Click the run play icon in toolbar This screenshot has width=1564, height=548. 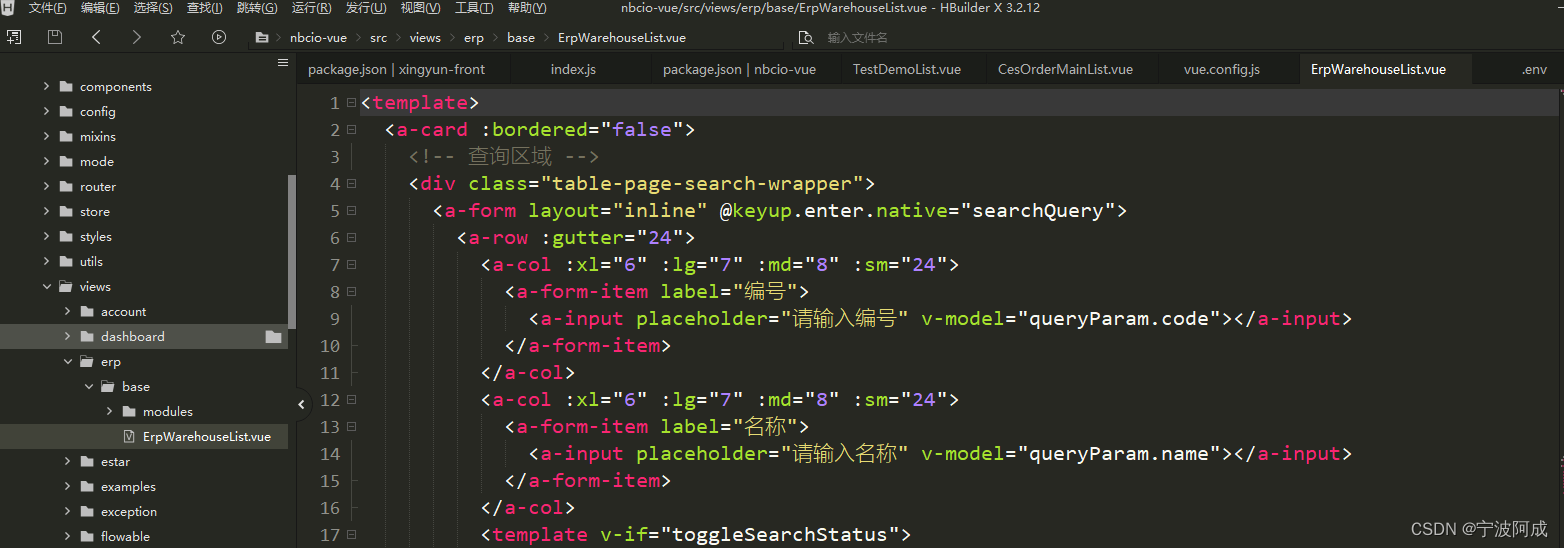pos(219,37)
